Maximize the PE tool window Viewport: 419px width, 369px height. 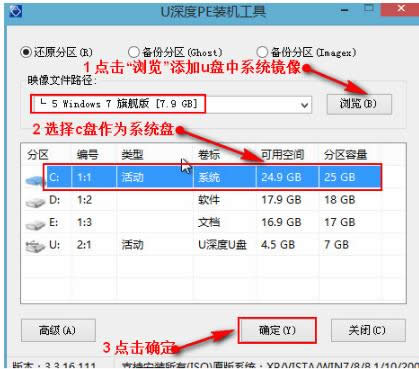pos(368,8)
